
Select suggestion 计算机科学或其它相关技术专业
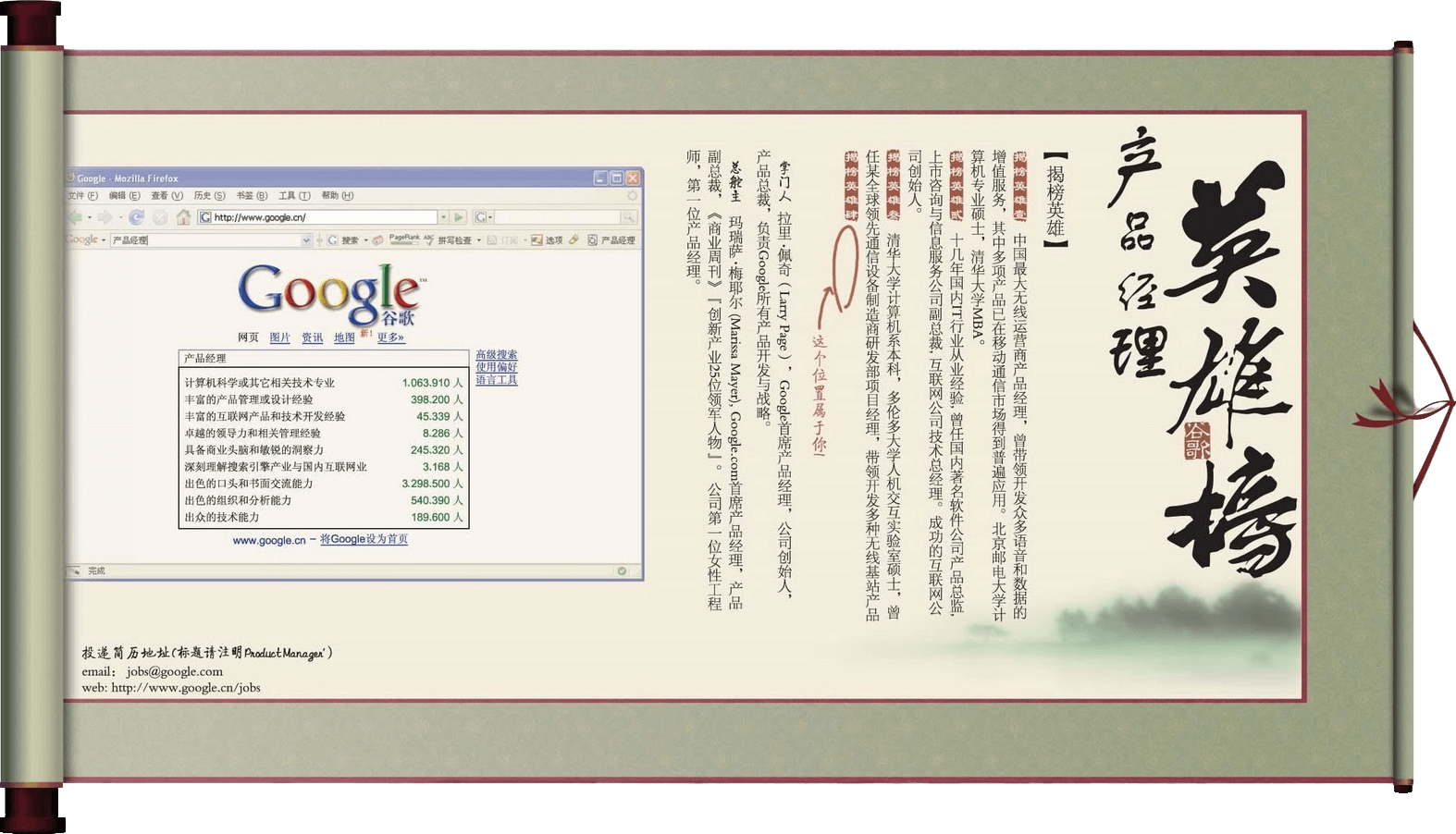tap(324, 383)
